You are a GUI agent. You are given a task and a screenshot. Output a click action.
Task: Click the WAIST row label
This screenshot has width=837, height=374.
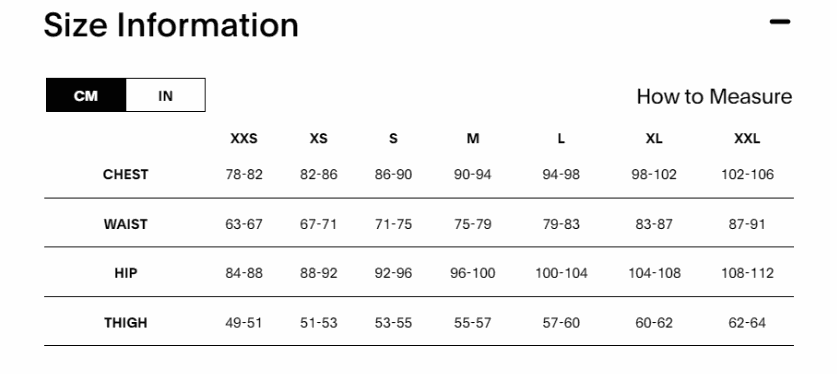tap(125, 224)
